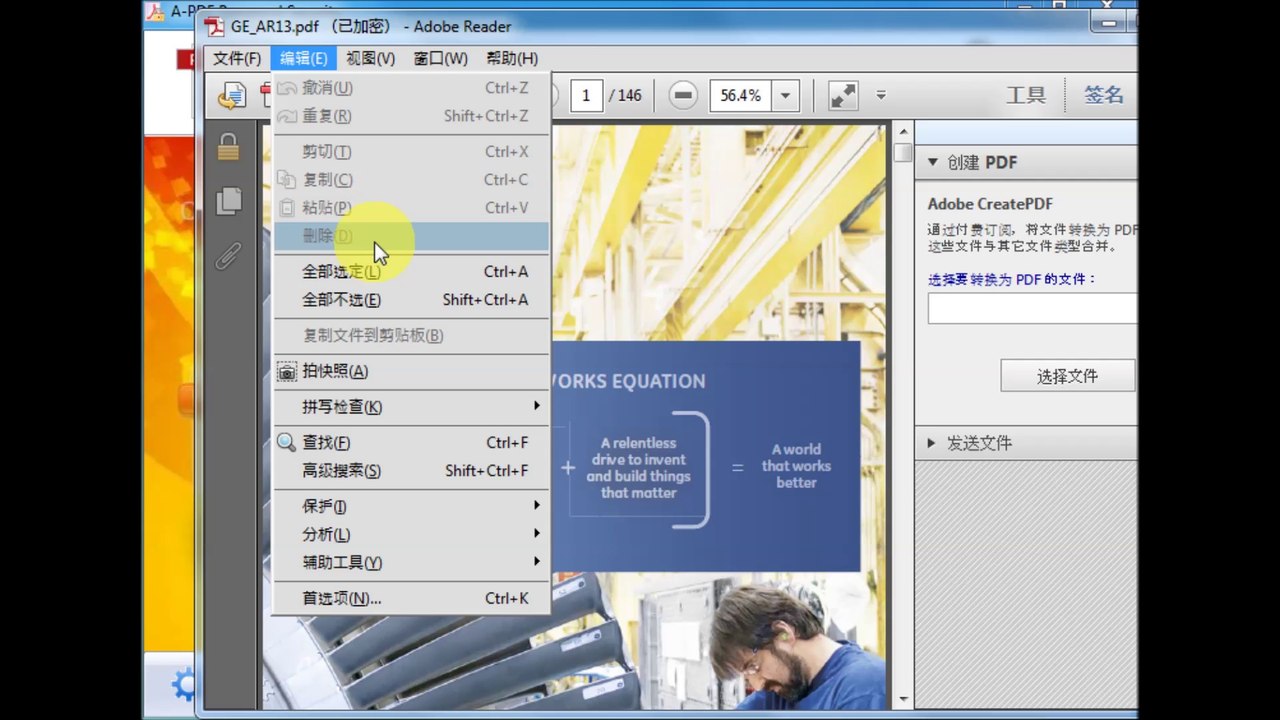The image size is (1280, 720).
Task: Close the 编辑(E) menu in menu bar
Action: tap(303, 59)
